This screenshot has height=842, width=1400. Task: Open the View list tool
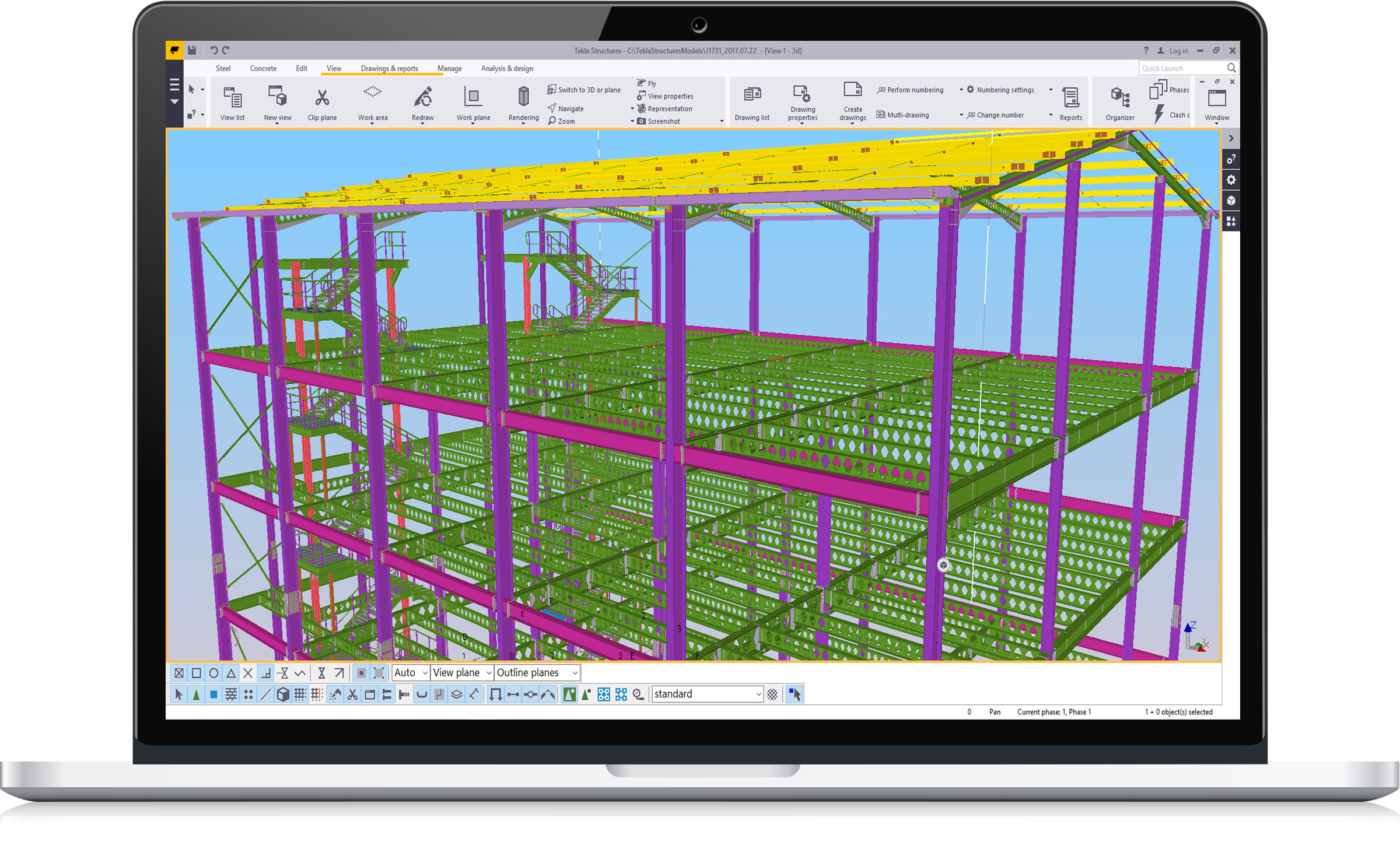click(232, 103)
